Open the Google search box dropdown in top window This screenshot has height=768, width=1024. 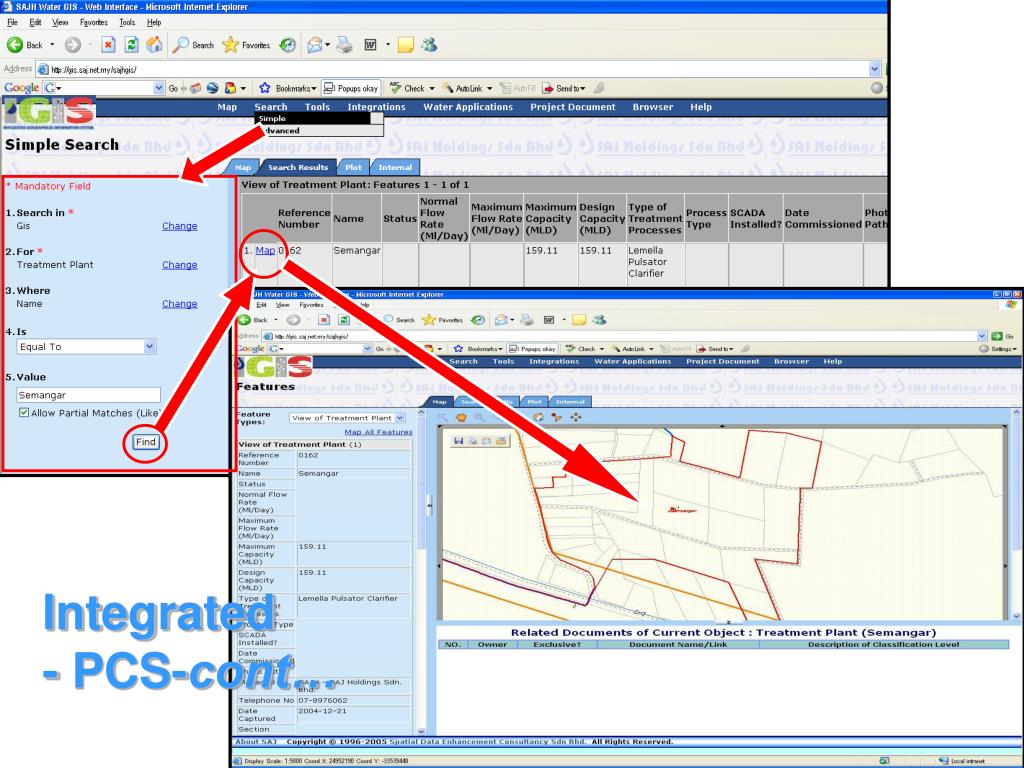tap(159, 88)
